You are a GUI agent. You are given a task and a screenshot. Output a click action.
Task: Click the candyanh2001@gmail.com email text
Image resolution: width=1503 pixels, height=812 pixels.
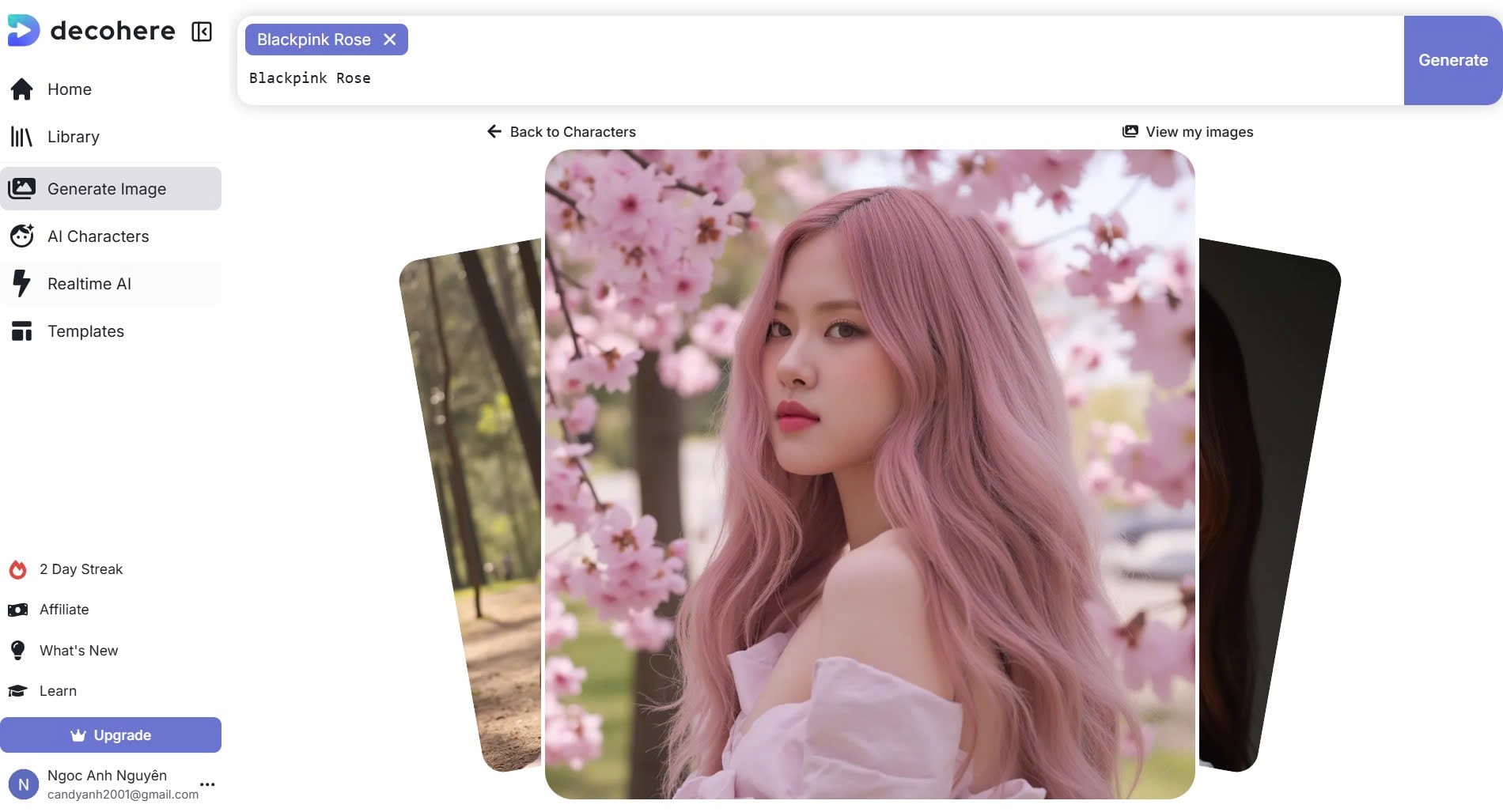123,795
